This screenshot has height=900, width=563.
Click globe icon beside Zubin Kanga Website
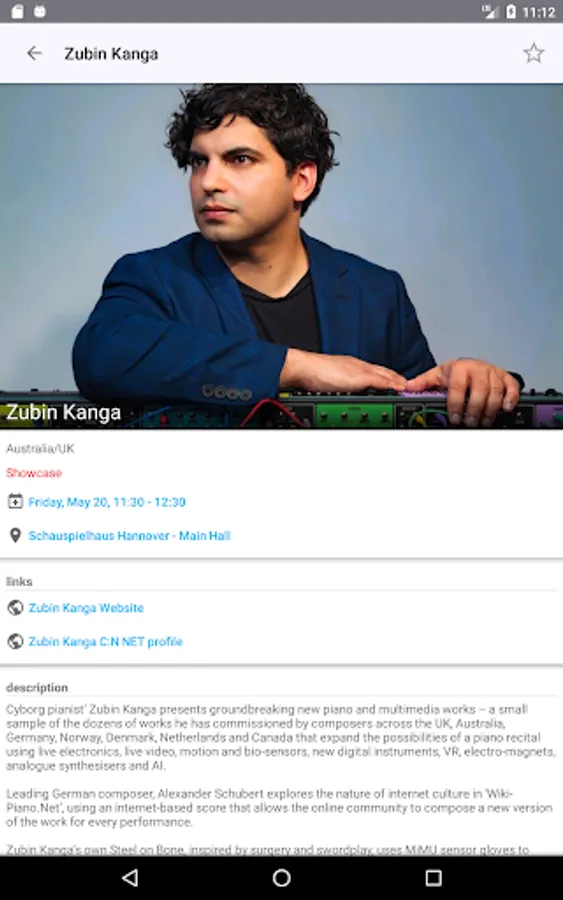click(x=15, y=608)
